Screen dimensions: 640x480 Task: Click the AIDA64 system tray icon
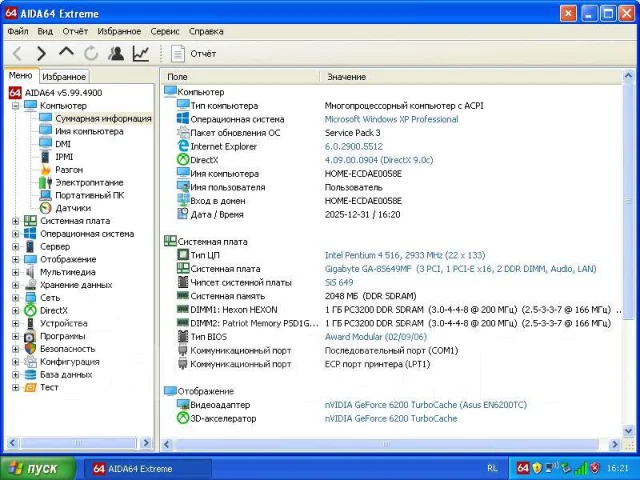click(523, 468)
